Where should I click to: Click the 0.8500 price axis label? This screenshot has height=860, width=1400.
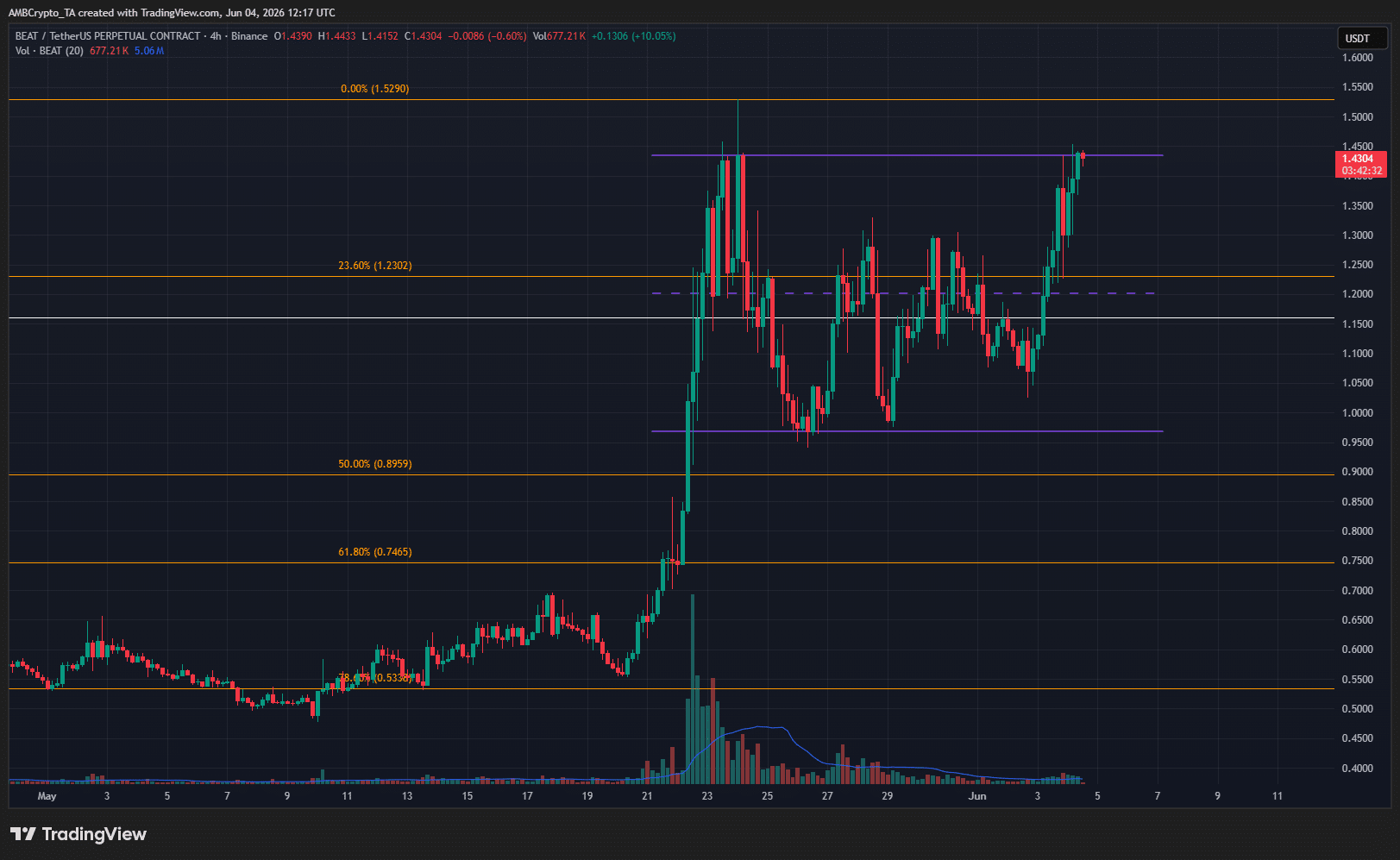[1358, 502]
